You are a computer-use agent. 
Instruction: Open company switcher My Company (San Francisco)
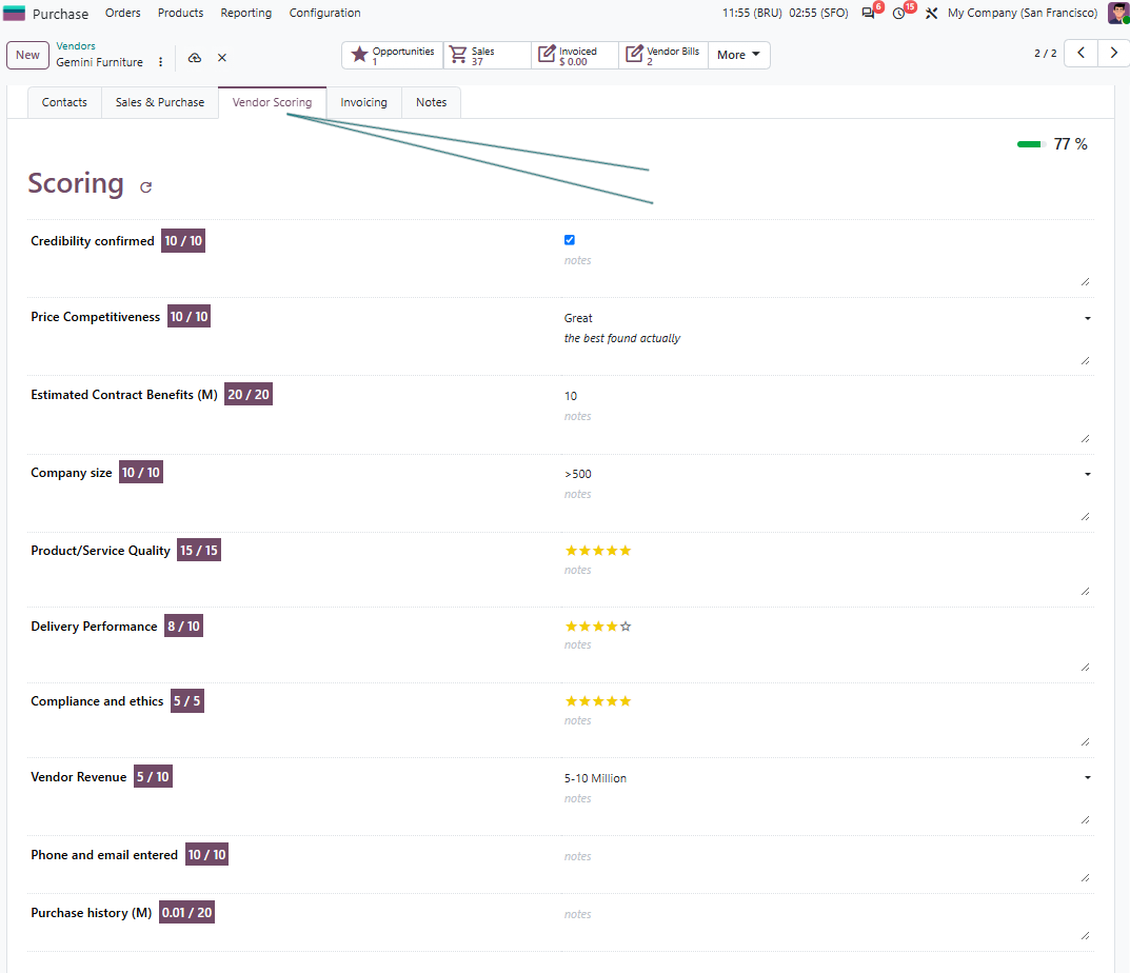[1022, 13]
